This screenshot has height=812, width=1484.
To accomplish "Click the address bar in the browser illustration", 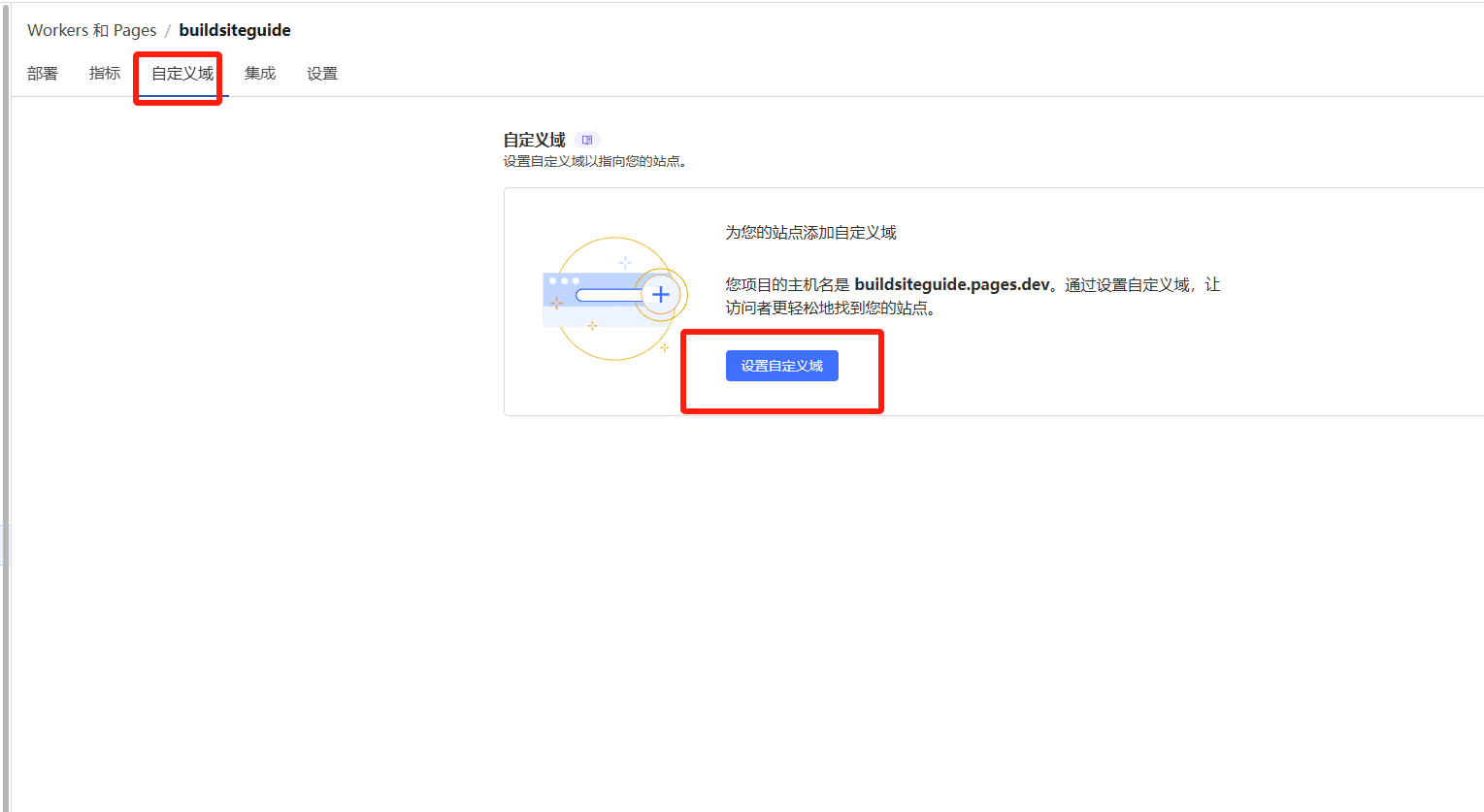I will pyautogui.click(x=608, y=295).
